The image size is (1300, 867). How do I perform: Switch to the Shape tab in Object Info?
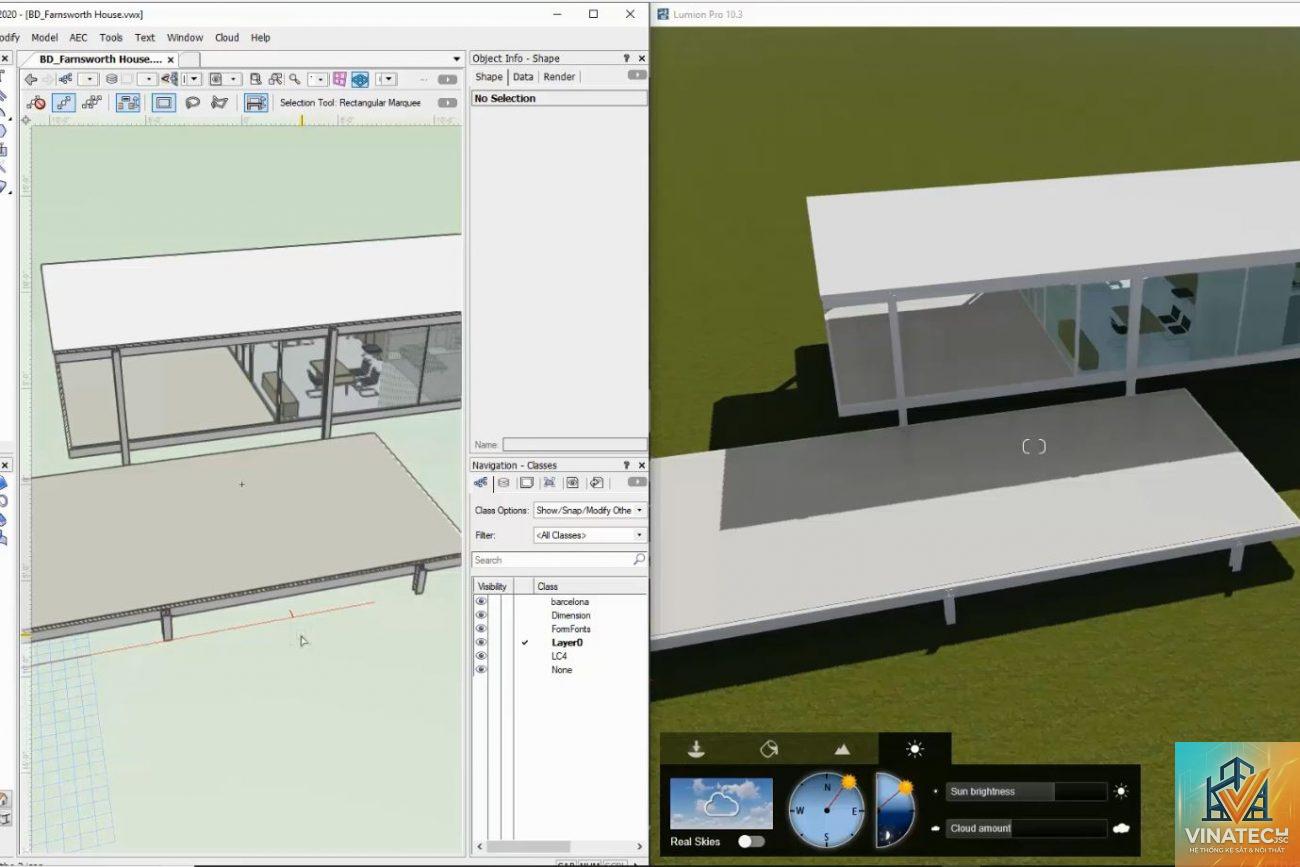click(489, 77)
